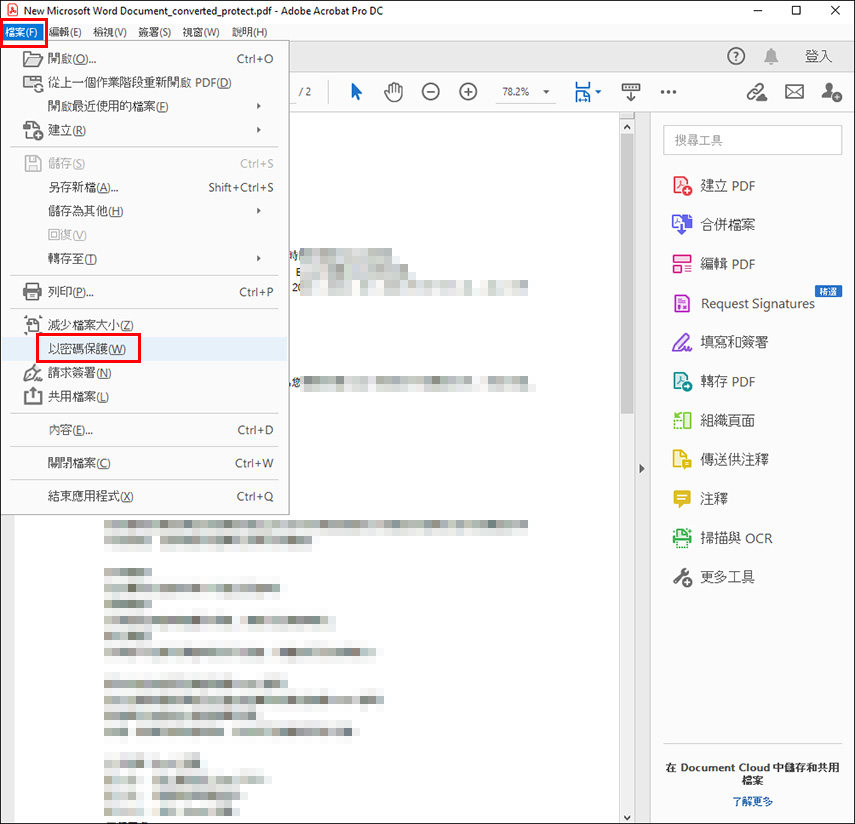Image resolution: width=855 pixels, height=824 pixels.
Task: Click the printer icon for 列印
Action: (x=32, y=292)
